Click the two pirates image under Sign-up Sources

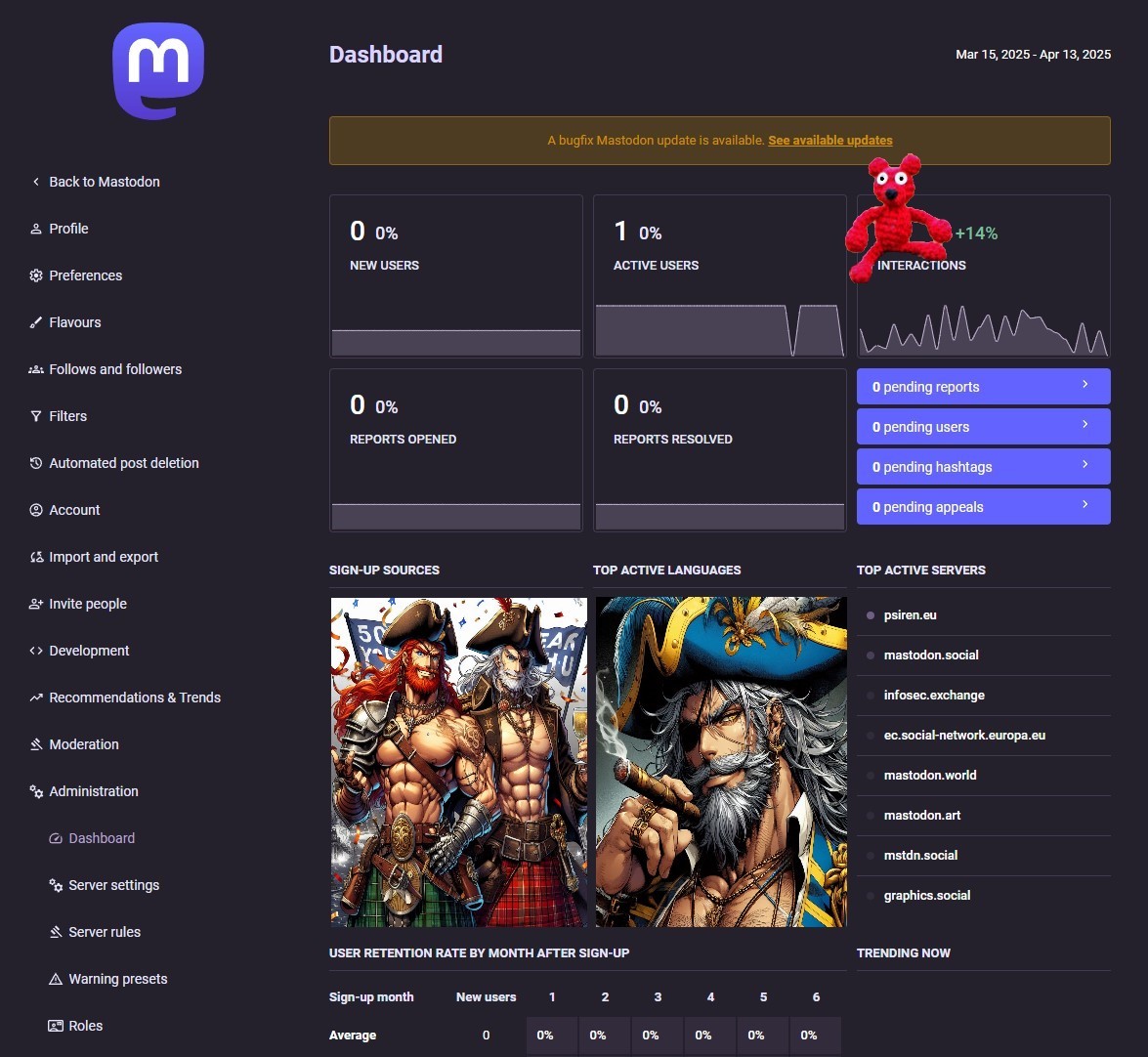click(458, 762)
